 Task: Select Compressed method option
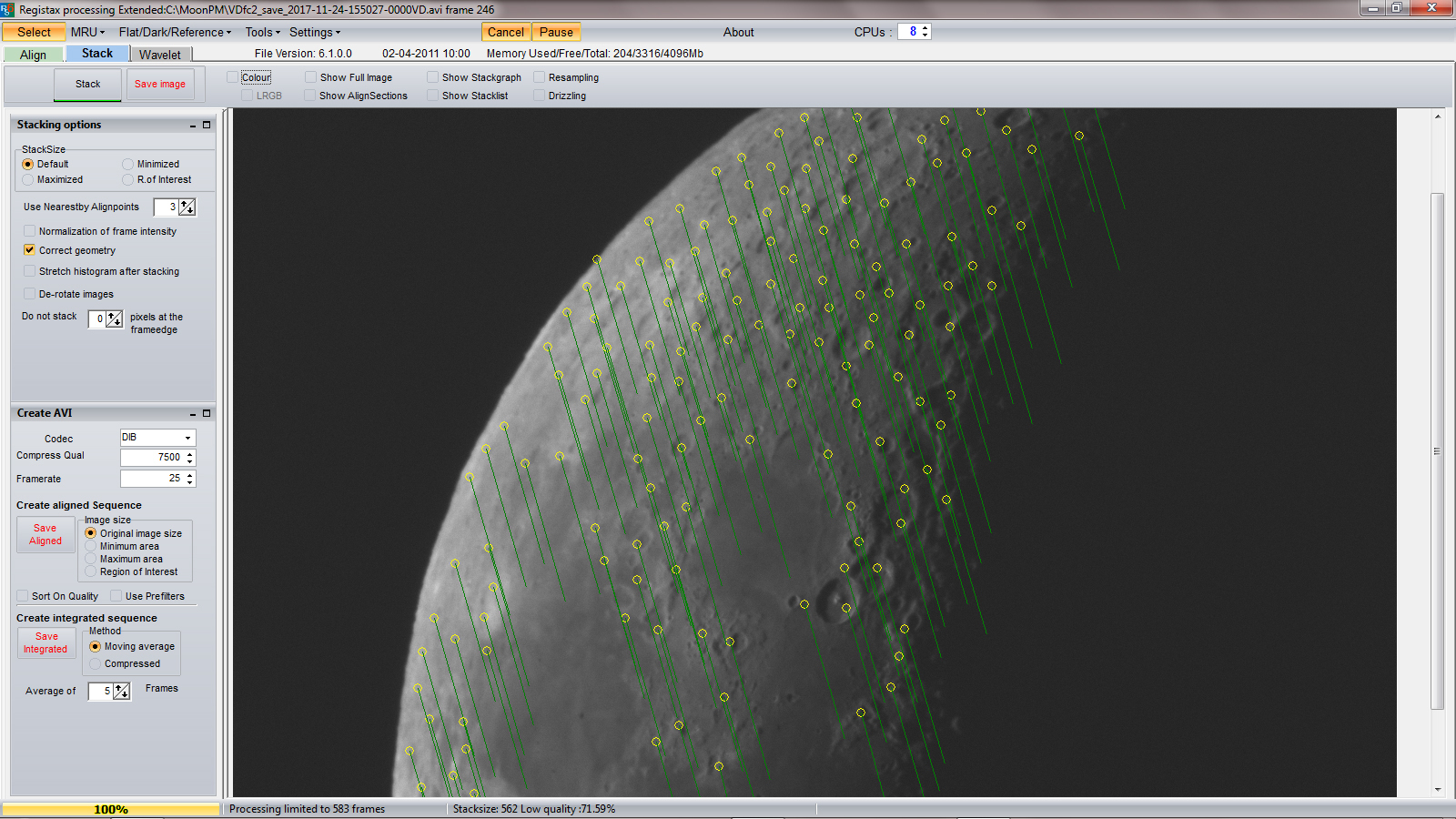tap(95, 663)
